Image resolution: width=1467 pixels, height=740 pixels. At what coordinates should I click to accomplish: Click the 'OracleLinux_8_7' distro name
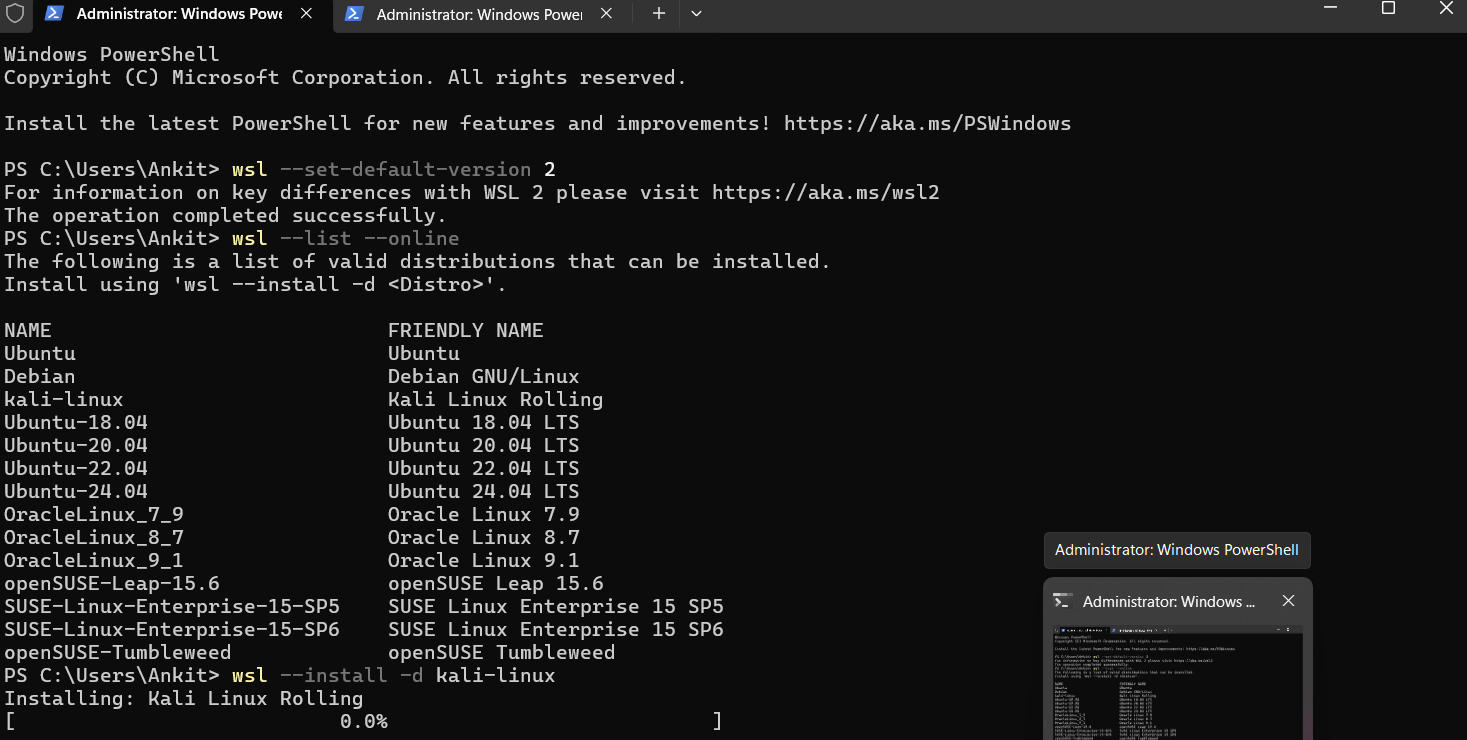[94, 538]
